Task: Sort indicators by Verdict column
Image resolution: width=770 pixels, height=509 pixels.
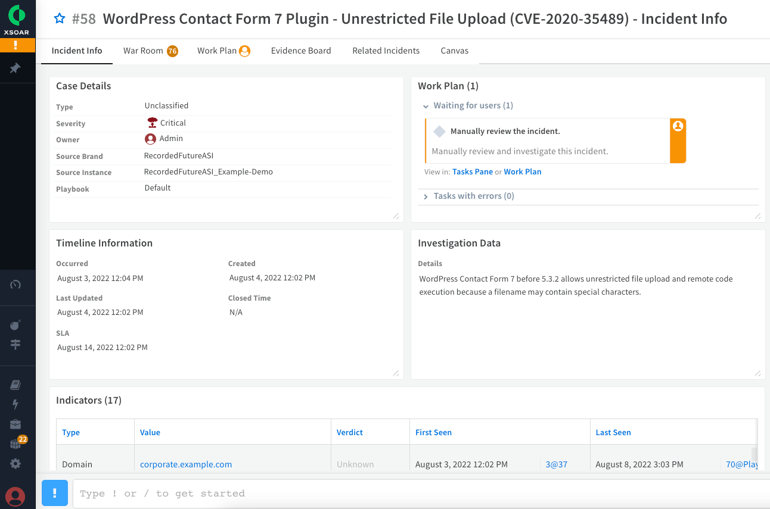Action: point(350,432)
